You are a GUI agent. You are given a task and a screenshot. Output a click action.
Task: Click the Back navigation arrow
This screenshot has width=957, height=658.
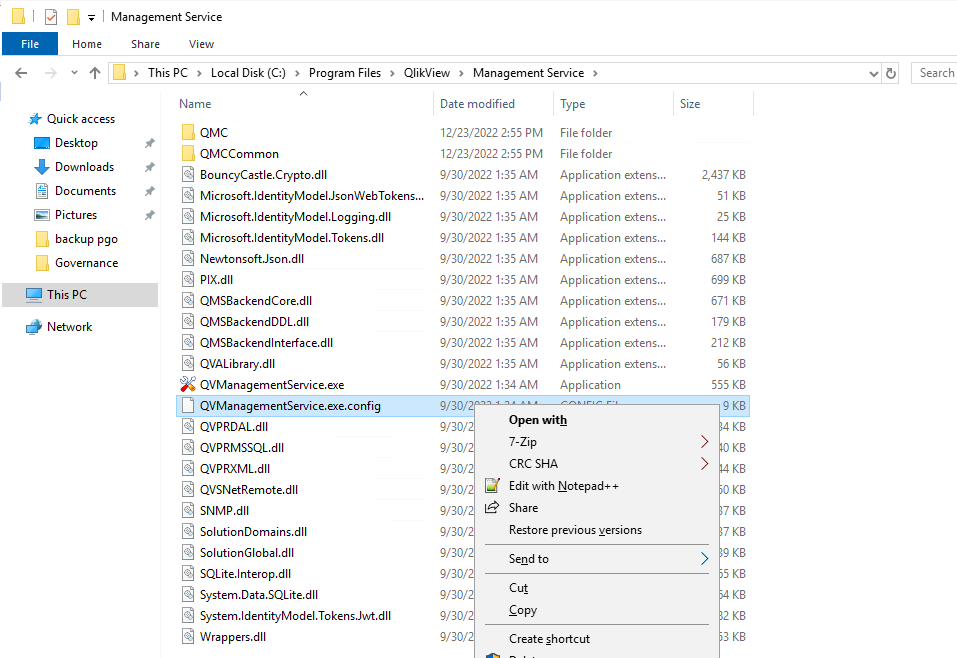(21, 73)
